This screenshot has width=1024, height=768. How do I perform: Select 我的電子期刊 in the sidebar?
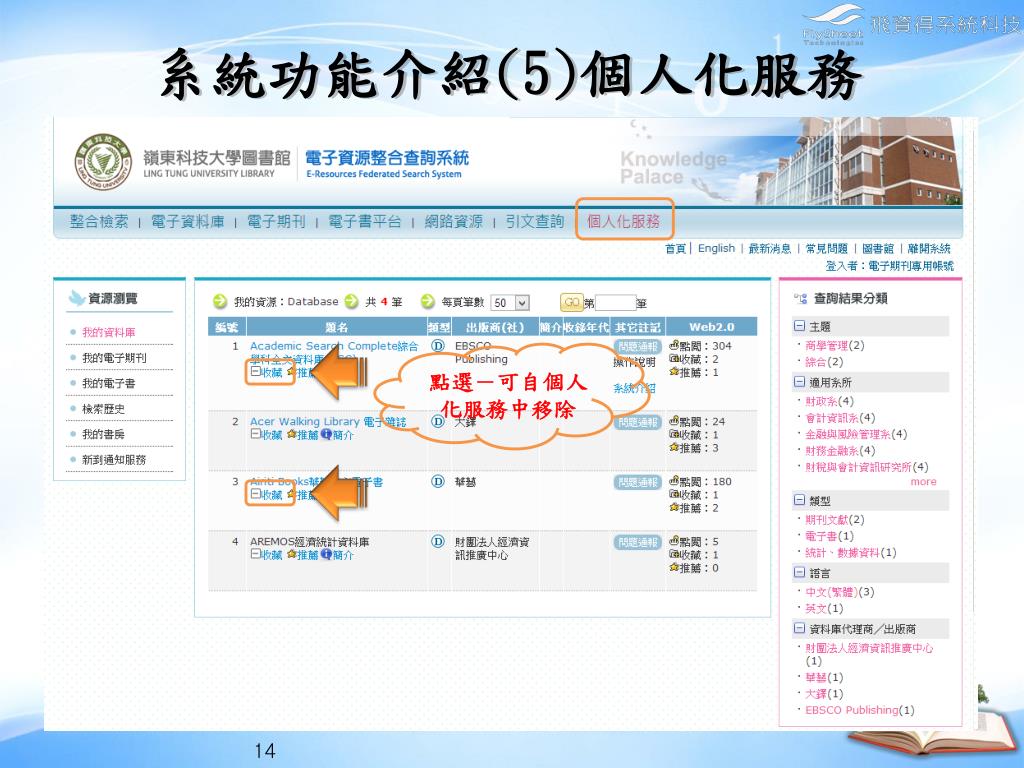coord(114,358)
